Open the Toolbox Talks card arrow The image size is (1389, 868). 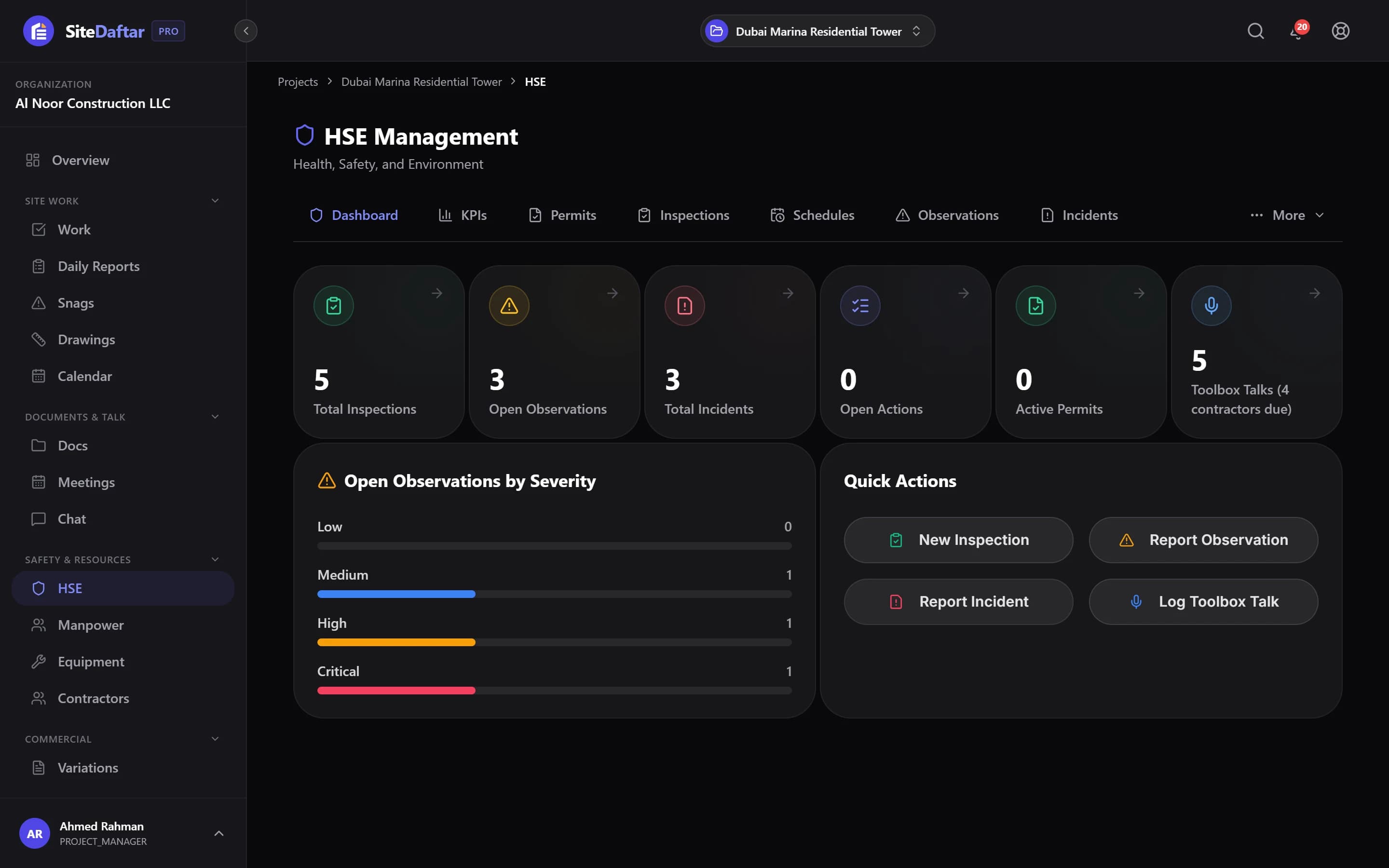pos(1315,293)
